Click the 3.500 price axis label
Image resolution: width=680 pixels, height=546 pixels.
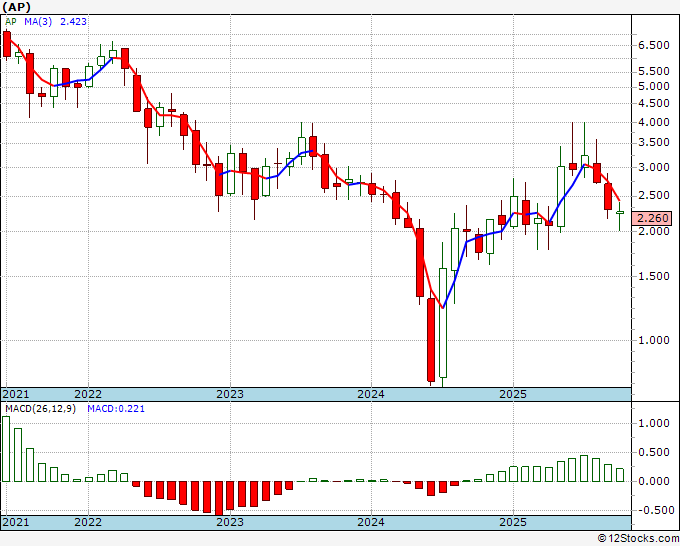click(654, 143)
